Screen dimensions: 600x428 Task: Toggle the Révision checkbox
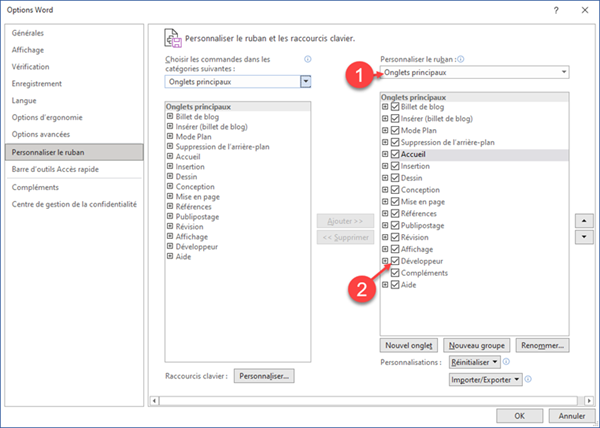(x=395, y=237)
